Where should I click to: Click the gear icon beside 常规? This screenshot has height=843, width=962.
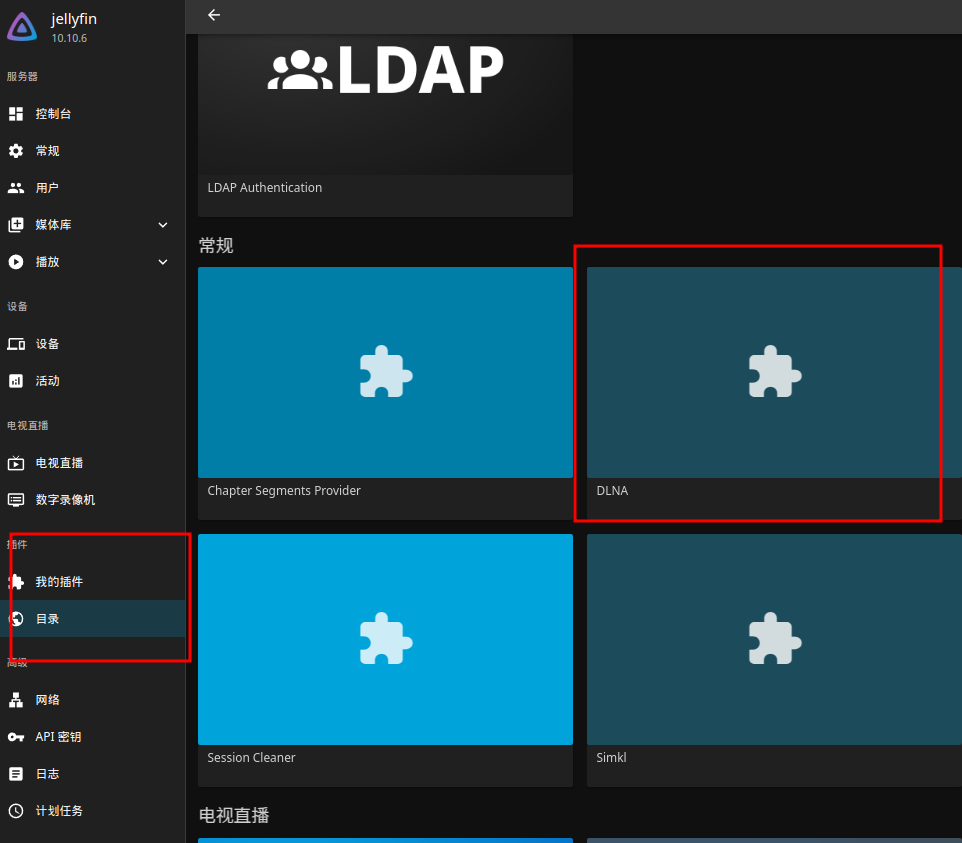[16, 151]
